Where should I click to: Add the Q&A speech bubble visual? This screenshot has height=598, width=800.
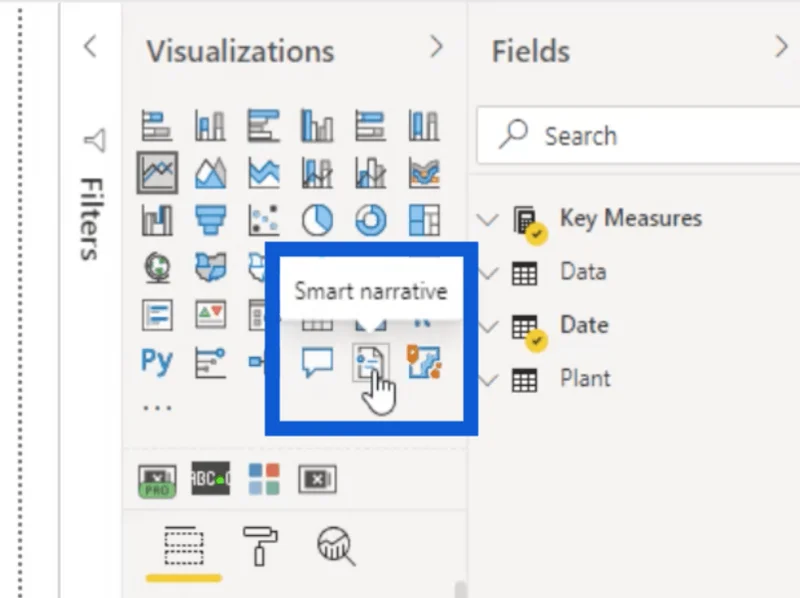point(317,362)
